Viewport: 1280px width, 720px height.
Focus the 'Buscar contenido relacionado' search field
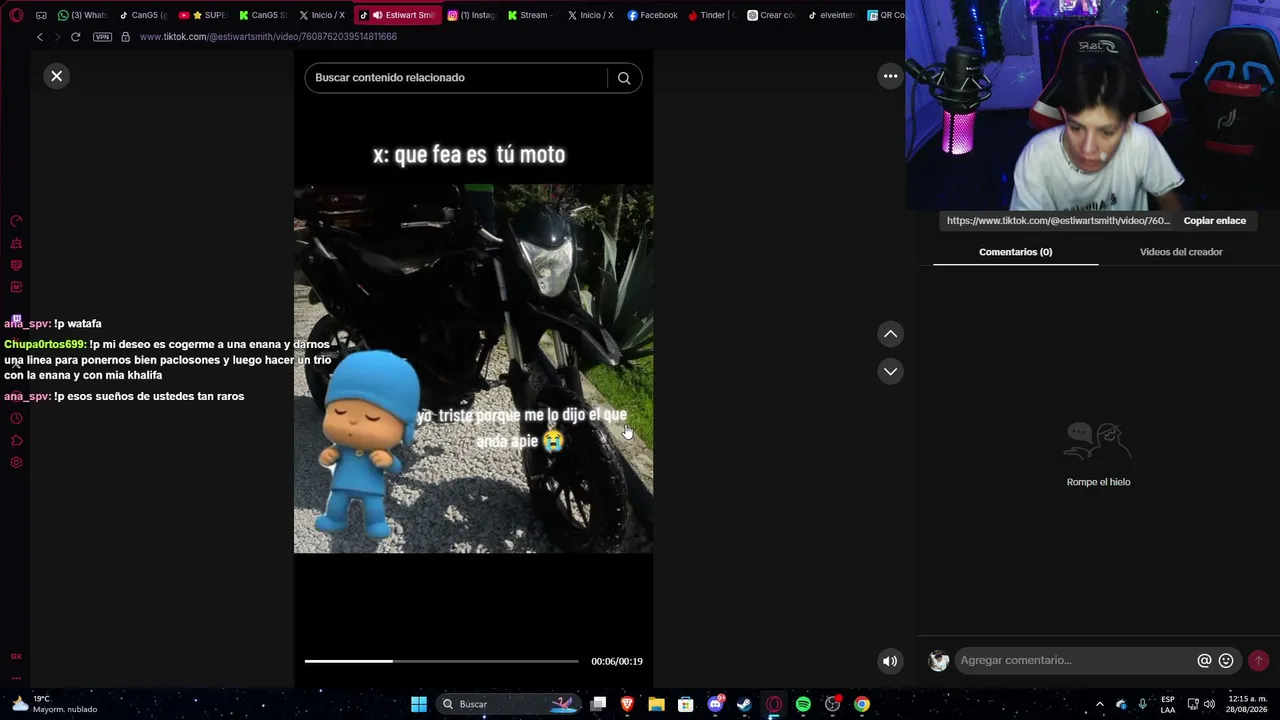(x=456, y=78)
